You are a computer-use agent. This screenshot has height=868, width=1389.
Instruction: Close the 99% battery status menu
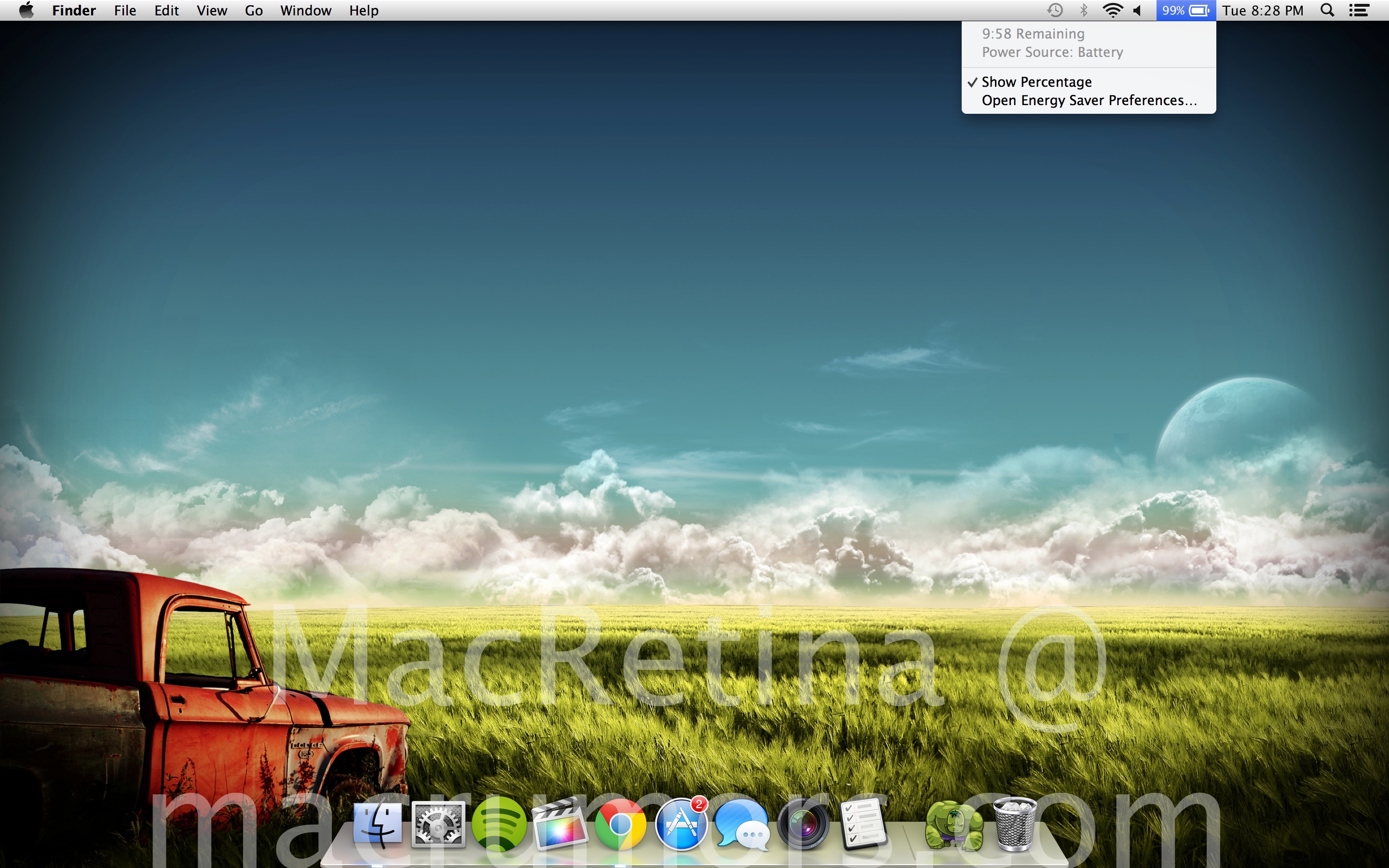(1186, 10)
